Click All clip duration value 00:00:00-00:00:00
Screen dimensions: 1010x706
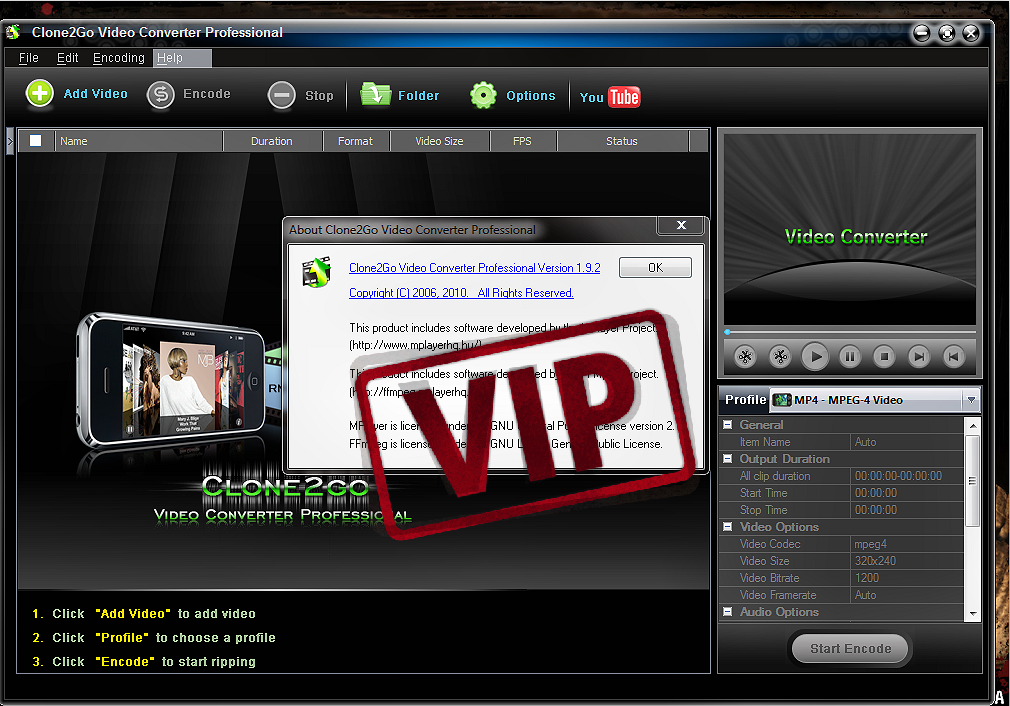point(907,476)
